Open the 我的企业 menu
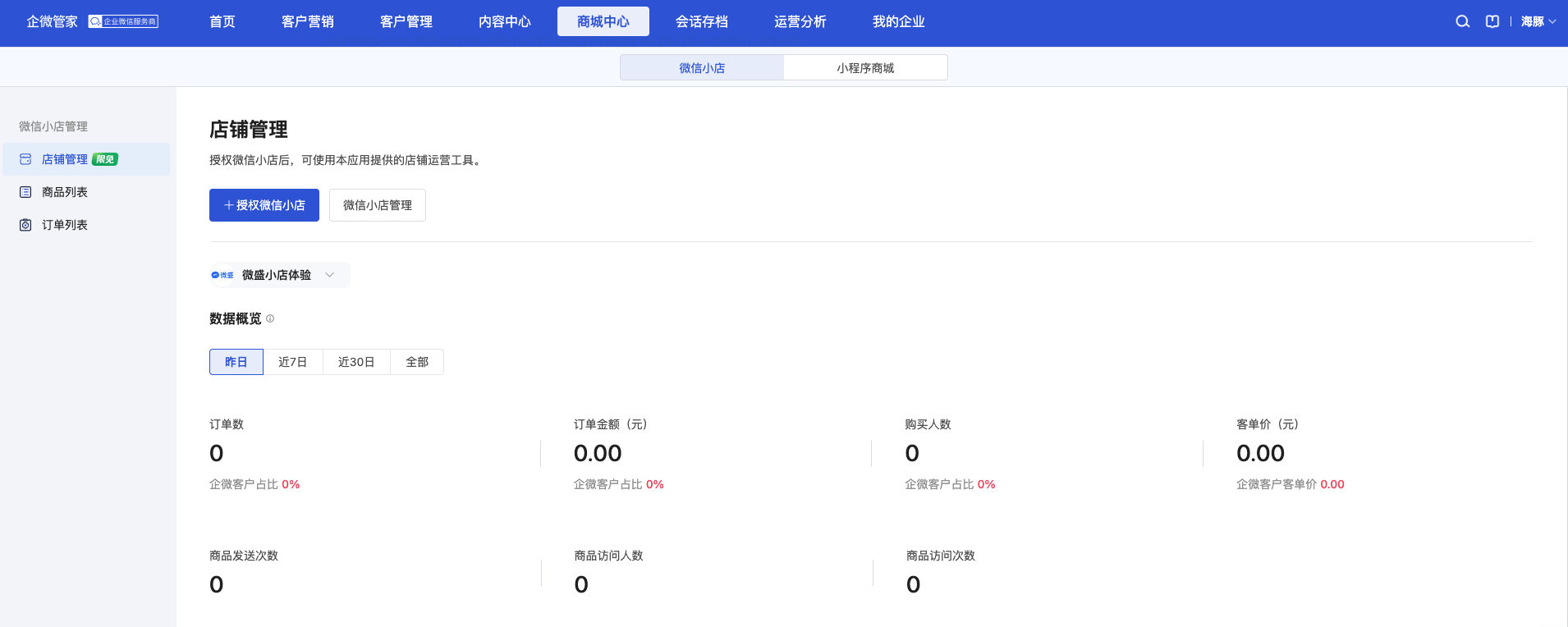Image resolution: width=1568 pixels, height=627 pixels. pyautogui.click(x=899, y=21)
